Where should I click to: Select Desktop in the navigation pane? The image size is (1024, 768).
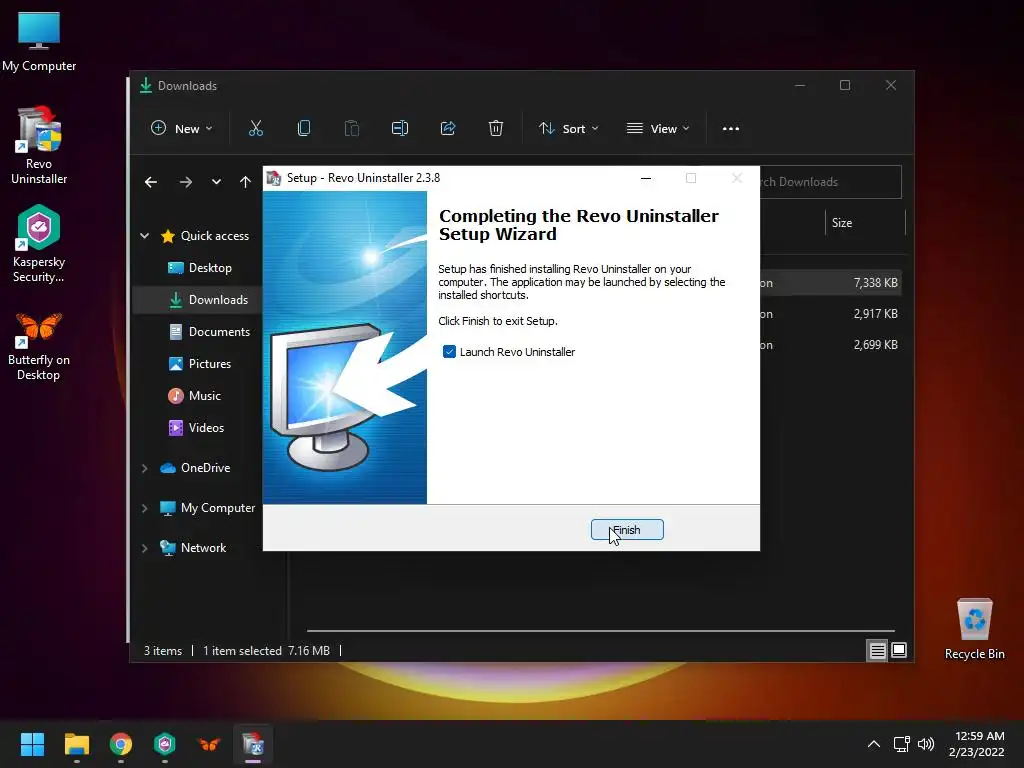click(x=210, y=268)
